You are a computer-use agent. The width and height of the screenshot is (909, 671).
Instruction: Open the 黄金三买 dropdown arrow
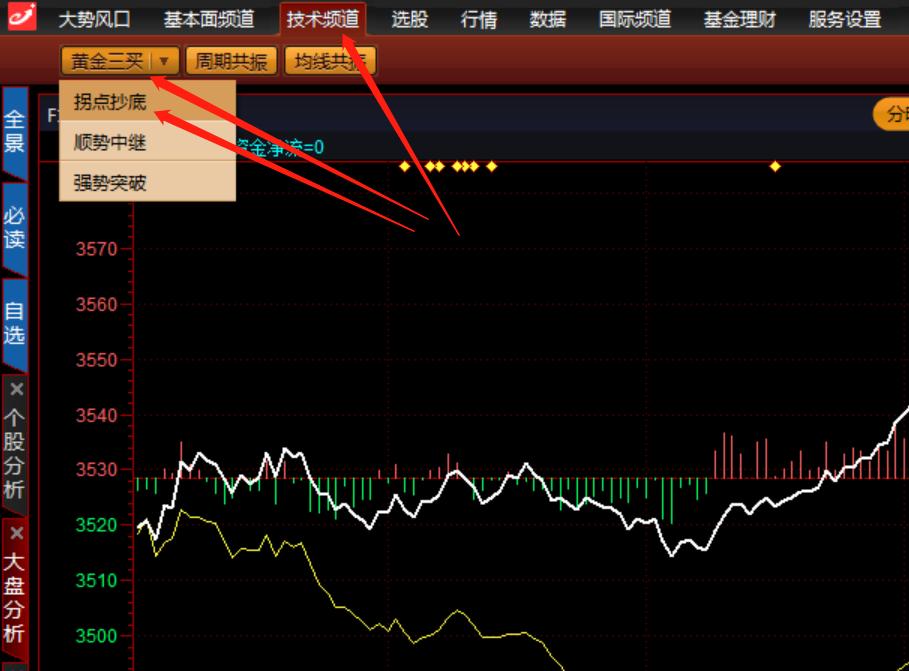pos(163,60)
